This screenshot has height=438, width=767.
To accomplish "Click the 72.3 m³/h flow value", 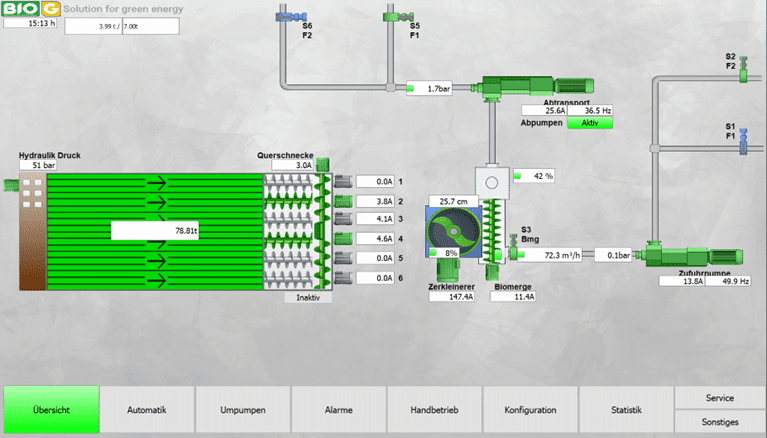I will (x=550, y=255).
